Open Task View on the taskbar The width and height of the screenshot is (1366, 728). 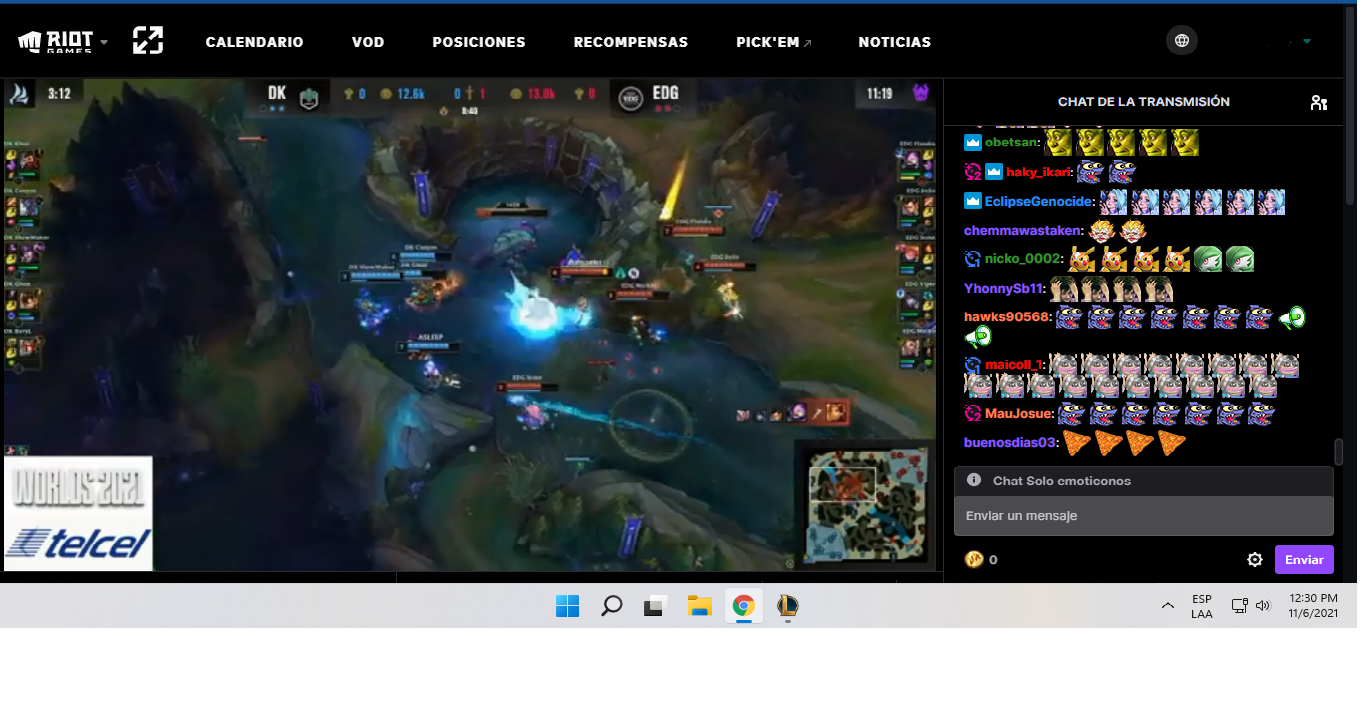click(655, 606)
